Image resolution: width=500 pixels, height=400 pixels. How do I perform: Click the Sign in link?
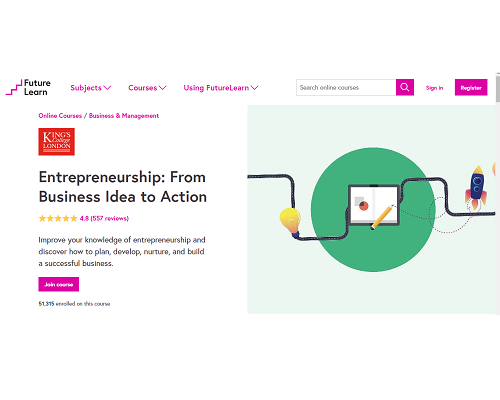click(x=434, y=88)
